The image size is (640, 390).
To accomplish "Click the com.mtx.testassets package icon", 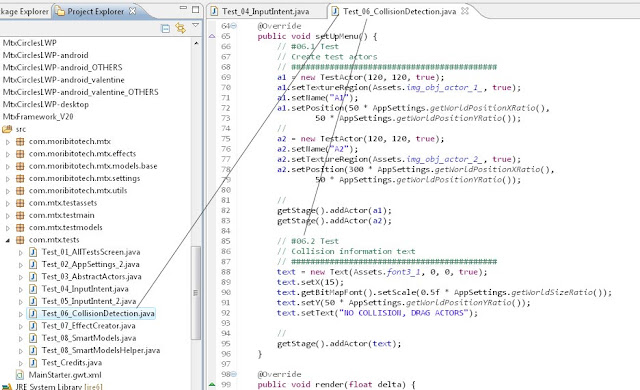I will tap(20, 203).
